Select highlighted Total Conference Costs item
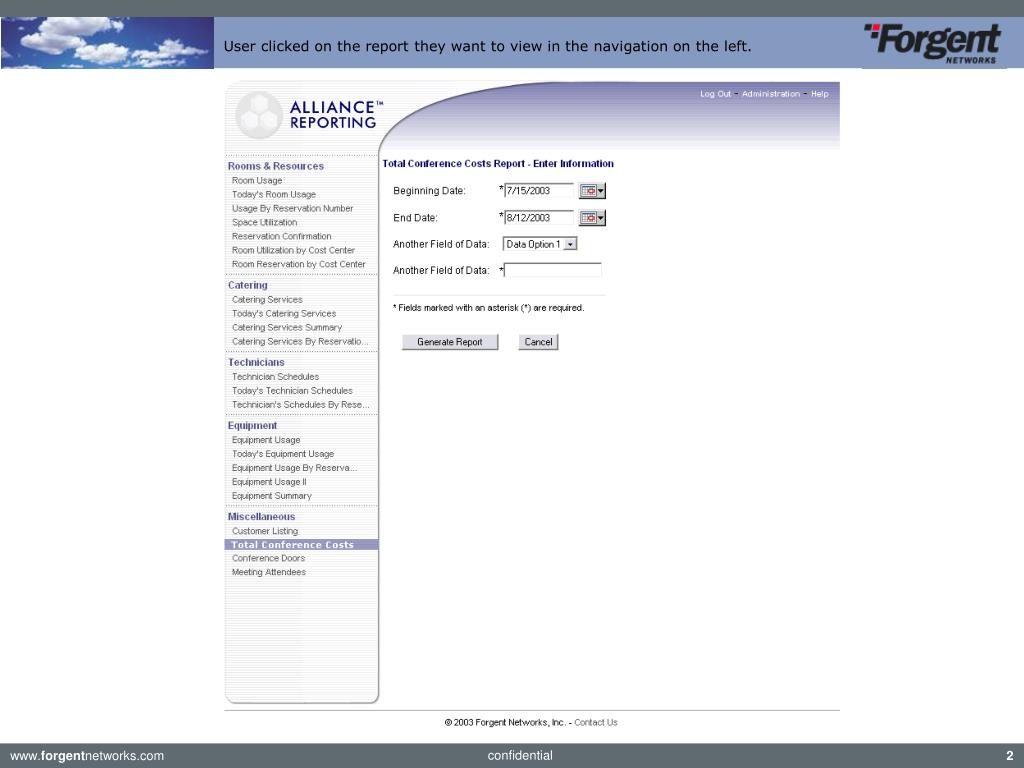1024x768 pixels. click(x=301, y=545)
